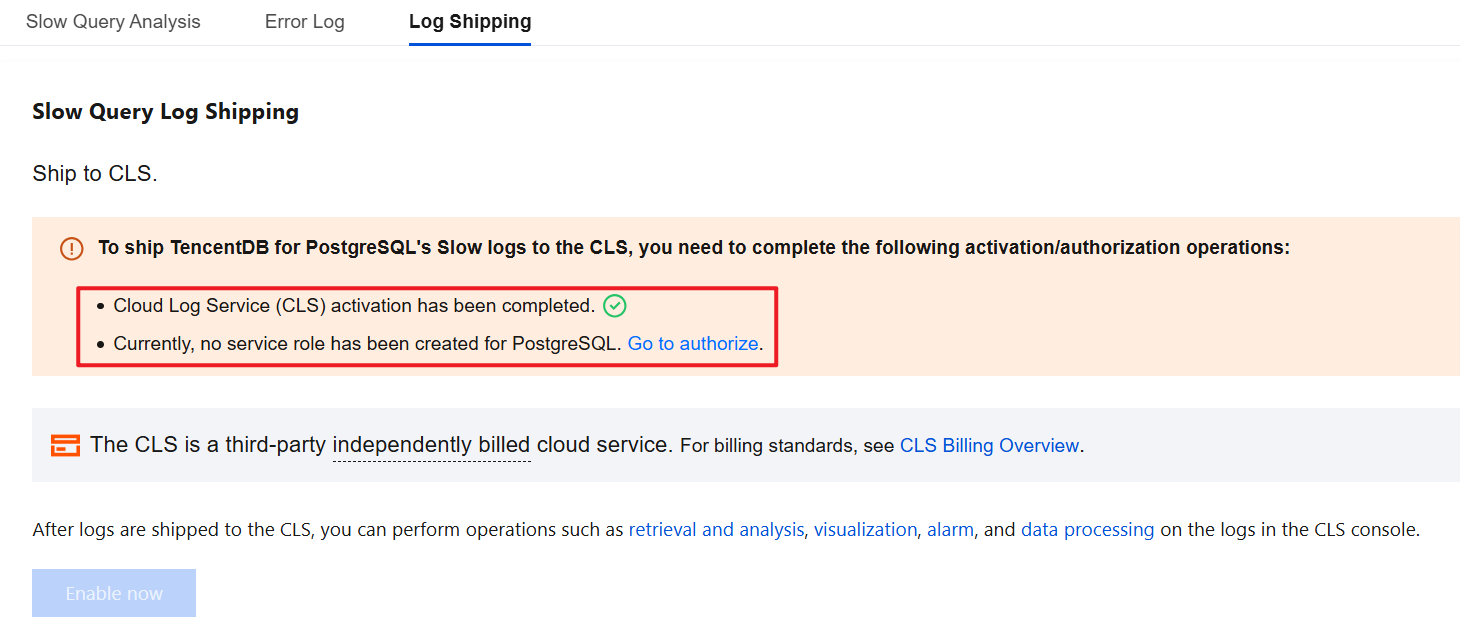The height and width of the screenshot is (626, 1460).
Task: Follow the Go to authorize link
Action: (693, 344)
